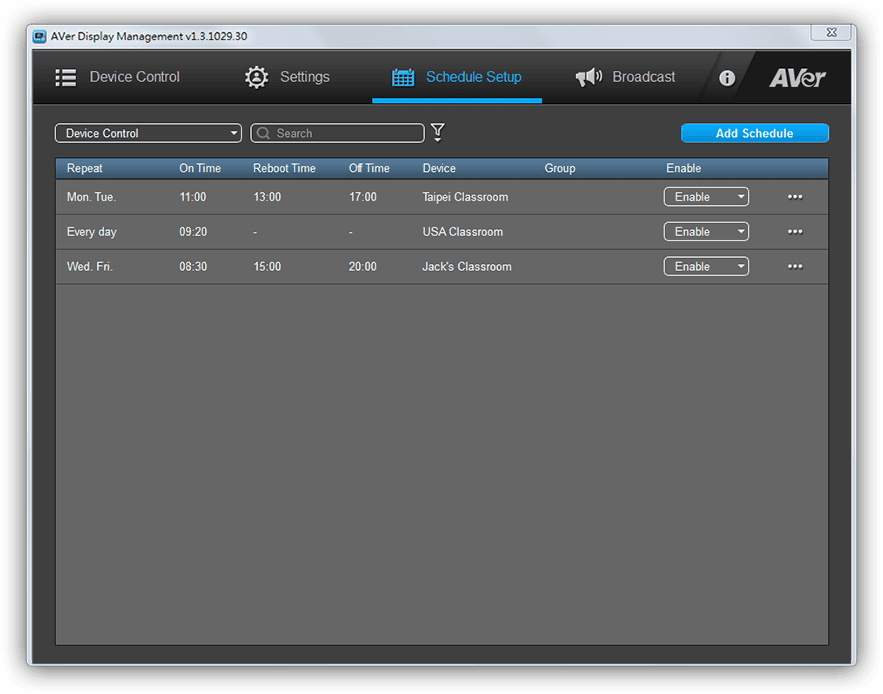Click the Jack's Classroom device cell
This screenshot has height=694, width=883.
[467, 267]
